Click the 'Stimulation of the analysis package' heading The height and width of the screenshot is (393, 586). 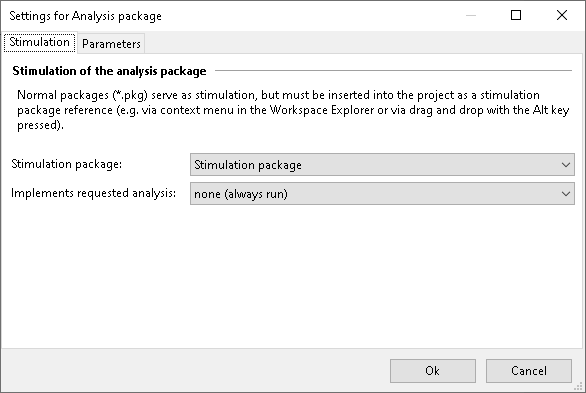(109, 71)
